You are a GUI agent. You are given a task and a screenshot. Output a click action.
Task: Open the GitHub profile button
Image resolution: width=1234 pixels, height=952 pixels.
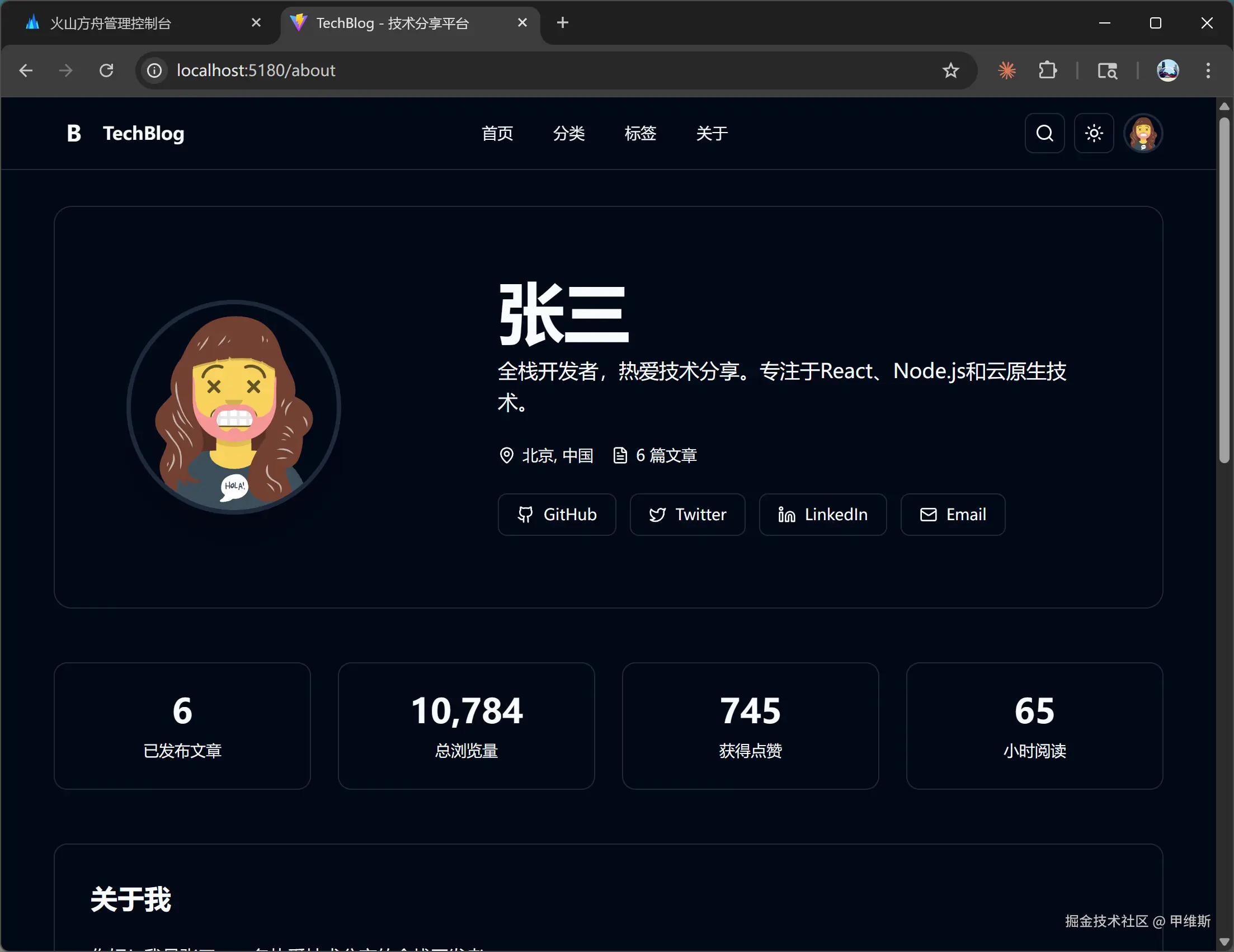(557, 514)
